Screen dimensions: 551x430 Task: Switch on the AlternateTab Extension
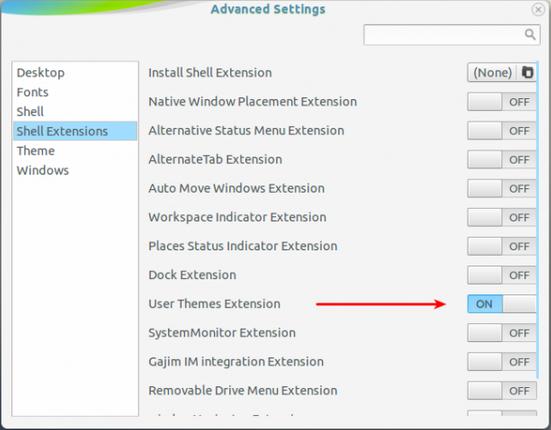point(501,159)
